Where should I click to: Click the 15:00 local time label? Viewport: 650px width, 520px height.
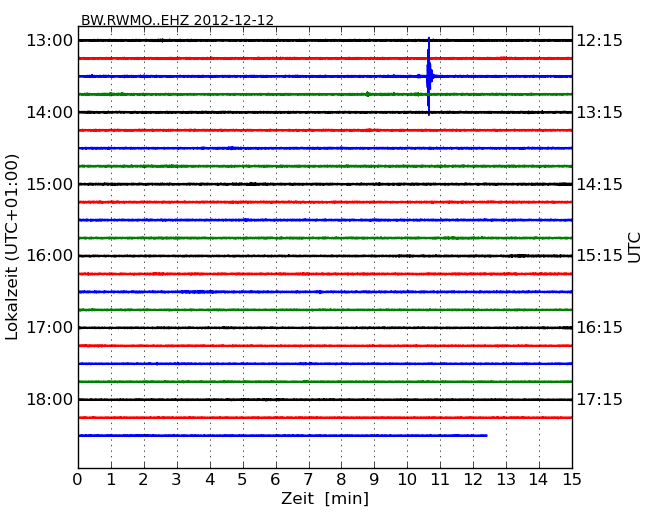49,184
